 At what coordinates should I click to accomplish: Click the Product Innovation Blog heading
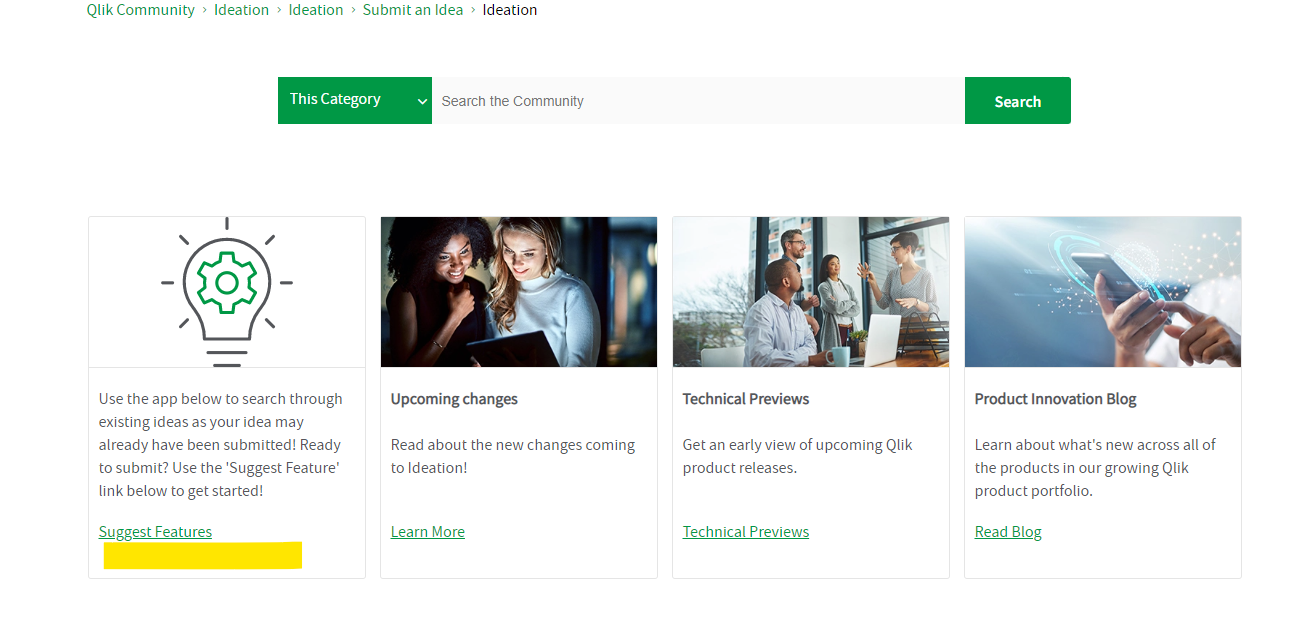pyautogui.click(x=1055, y=398)
